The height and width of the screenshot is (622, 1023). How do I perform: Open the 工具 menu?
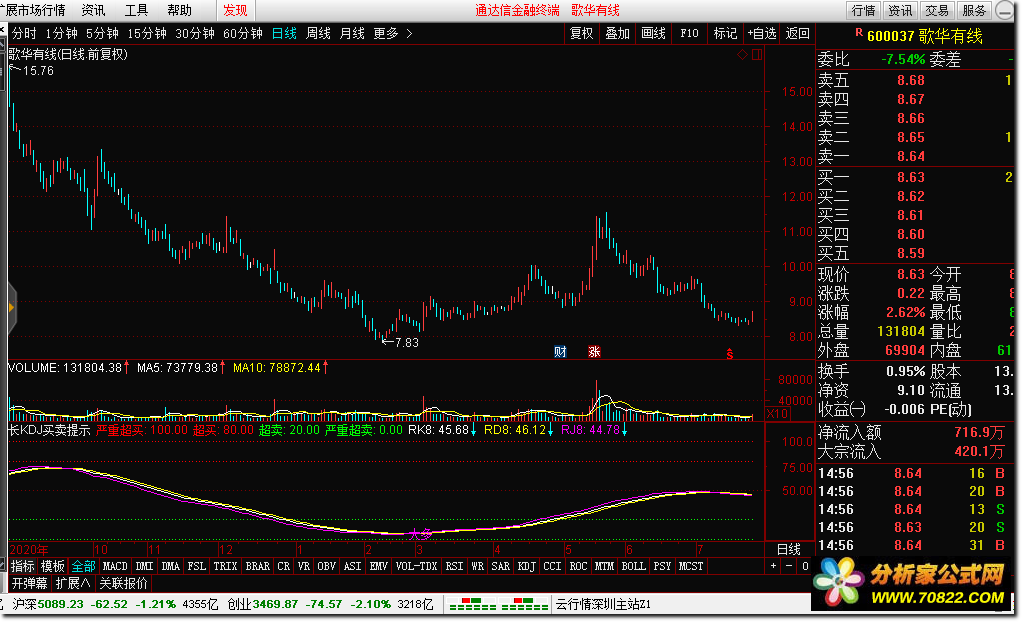click(136, 10)
